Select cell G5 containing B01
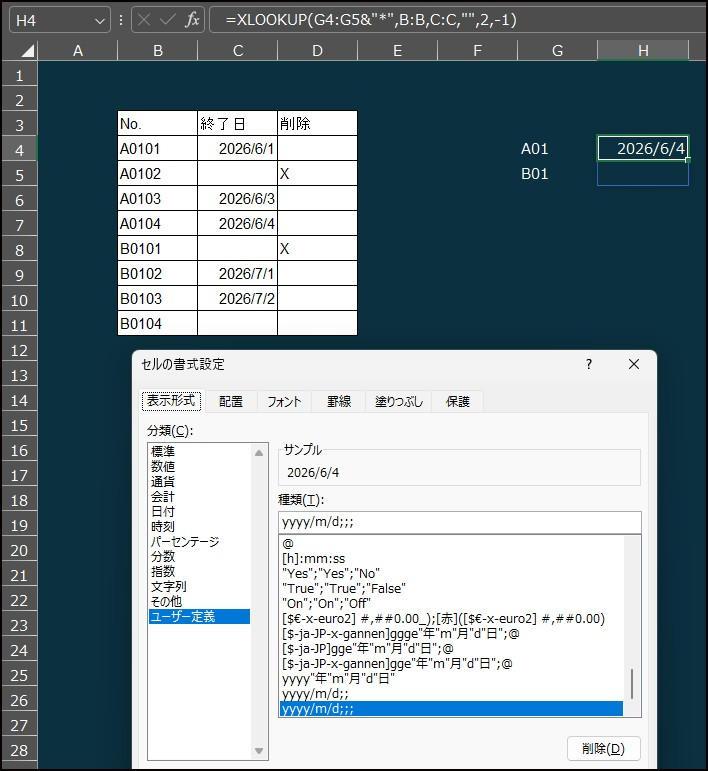Screen dimensions: 708x771 click(557, 174)
